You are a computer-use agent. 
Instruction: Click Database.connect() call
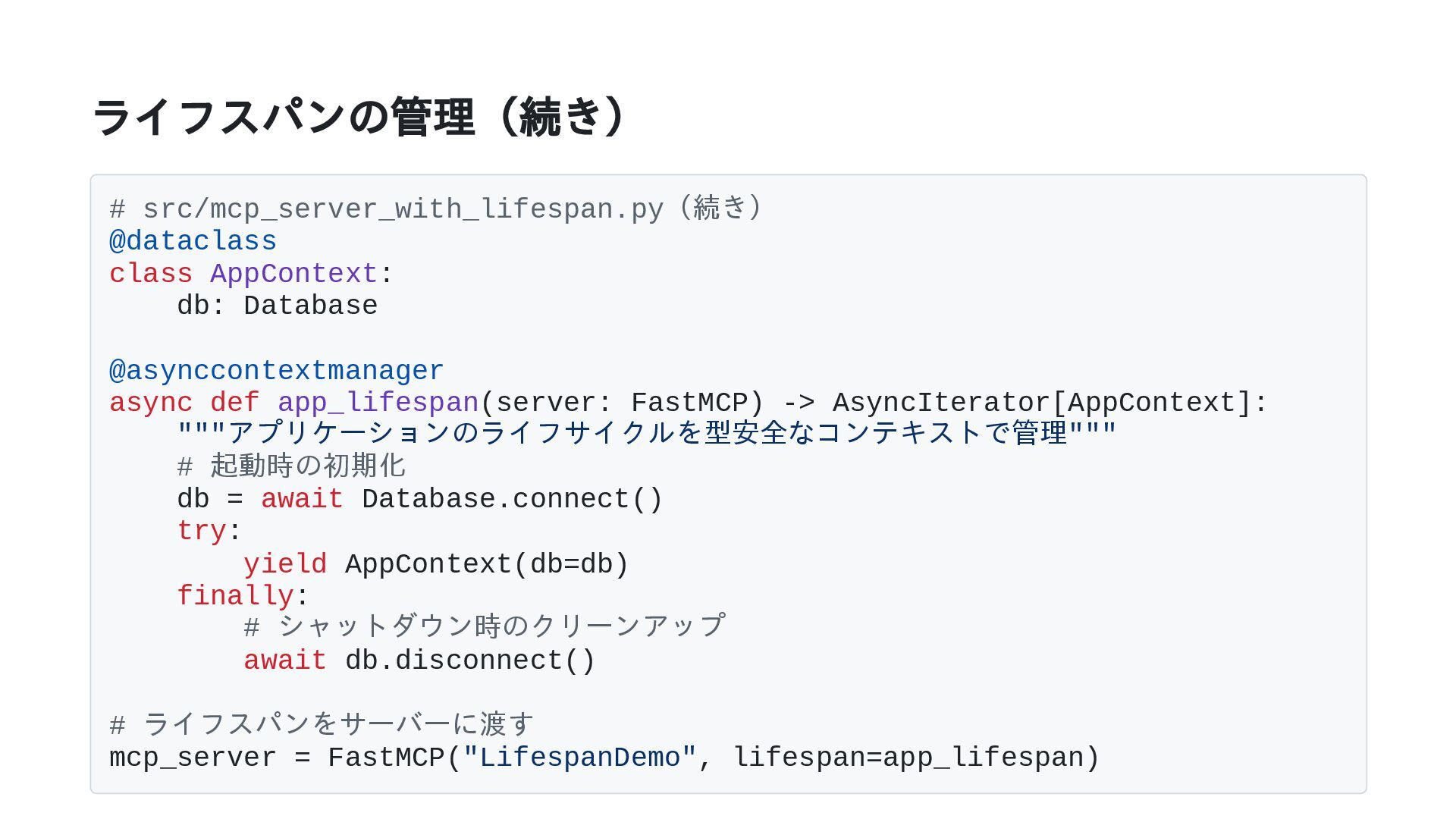[512, 499]
